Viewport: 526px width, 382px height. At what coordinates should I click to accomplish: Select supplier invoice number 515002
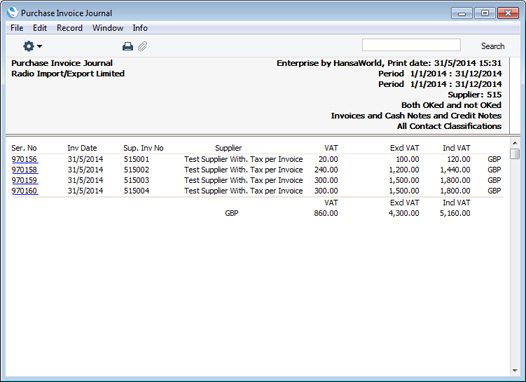click(136, 170)
